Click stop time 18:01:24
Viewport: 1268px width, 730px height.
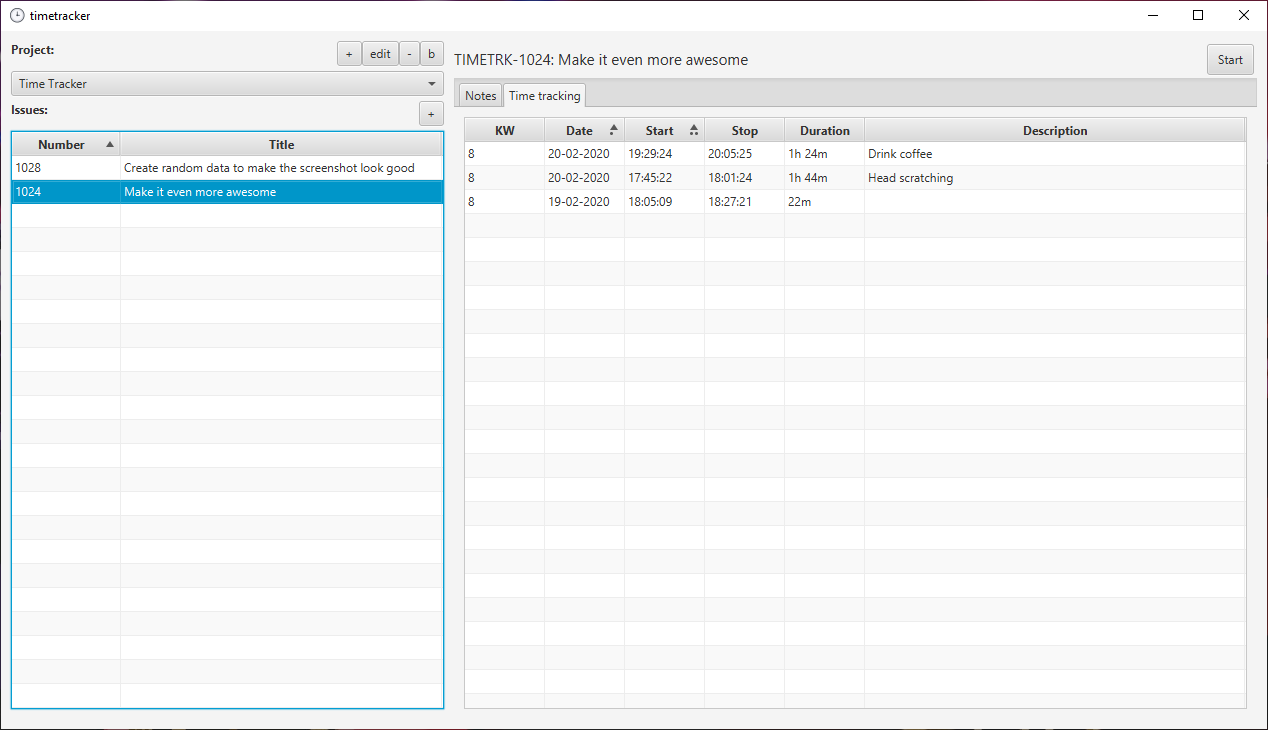[x=745, y=178]
